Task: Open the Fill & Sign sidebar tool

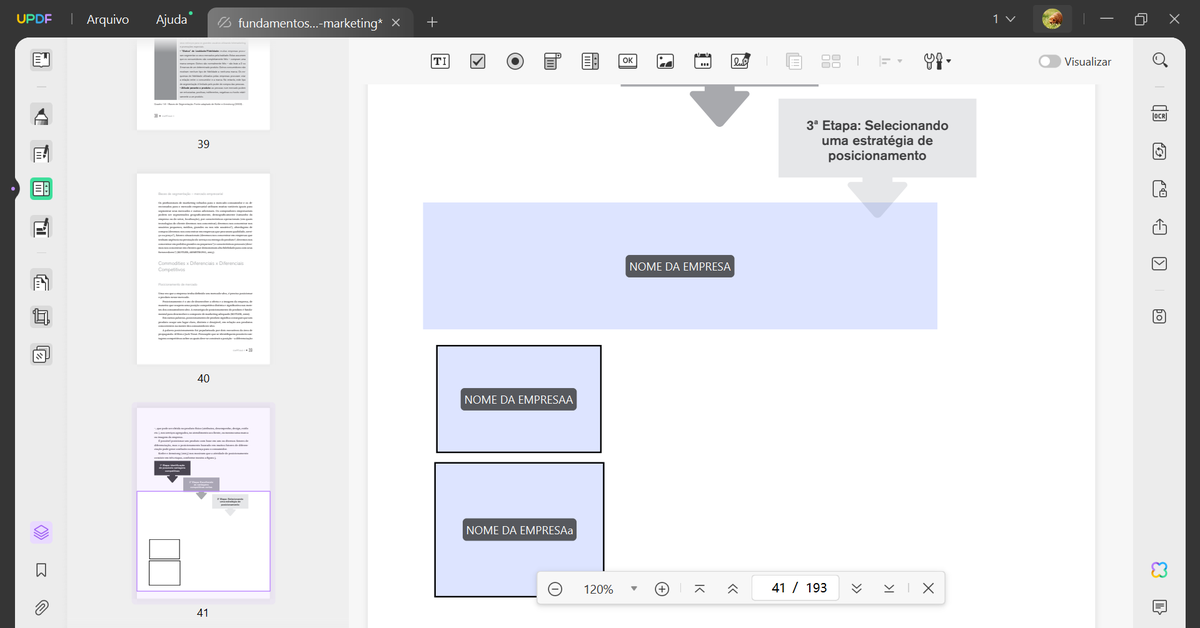Action: 41,227
